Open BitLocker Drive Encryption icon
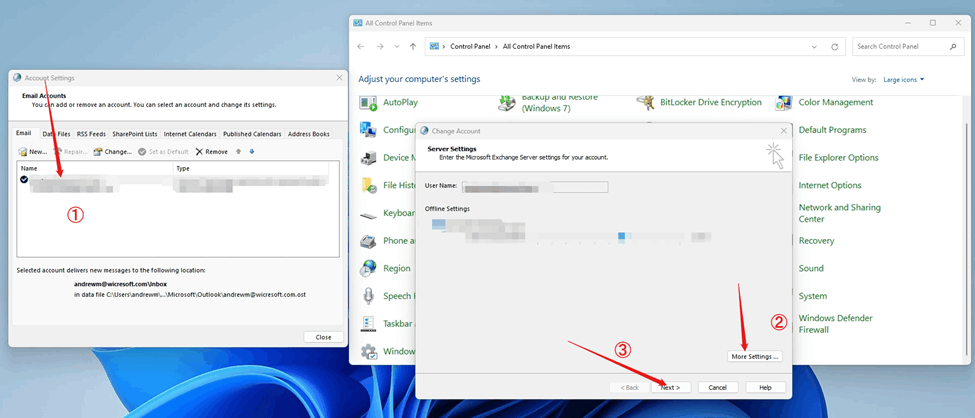This screenshot has height=418, width=975. [645, 103]
